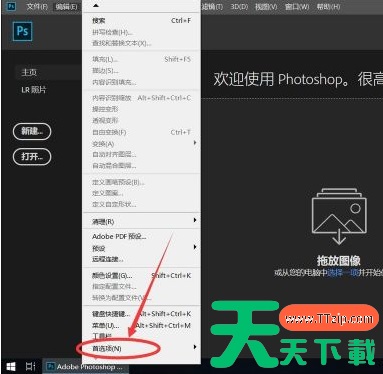Image resolution: width=383 pixels, height=374 pixels.
Task: Click the 打开... button
Action: 32,157
